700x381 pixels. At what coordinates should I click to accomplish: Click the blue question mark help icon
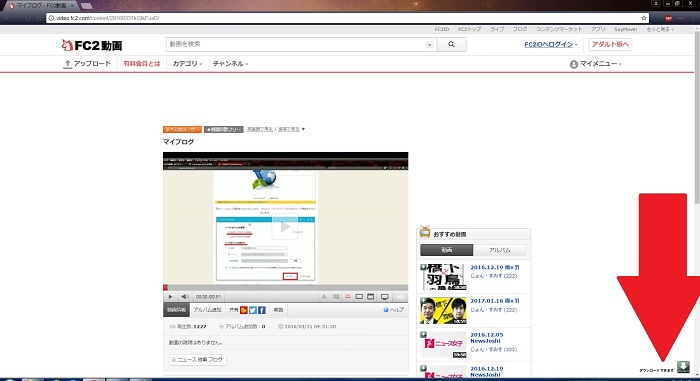click(386, 310)
